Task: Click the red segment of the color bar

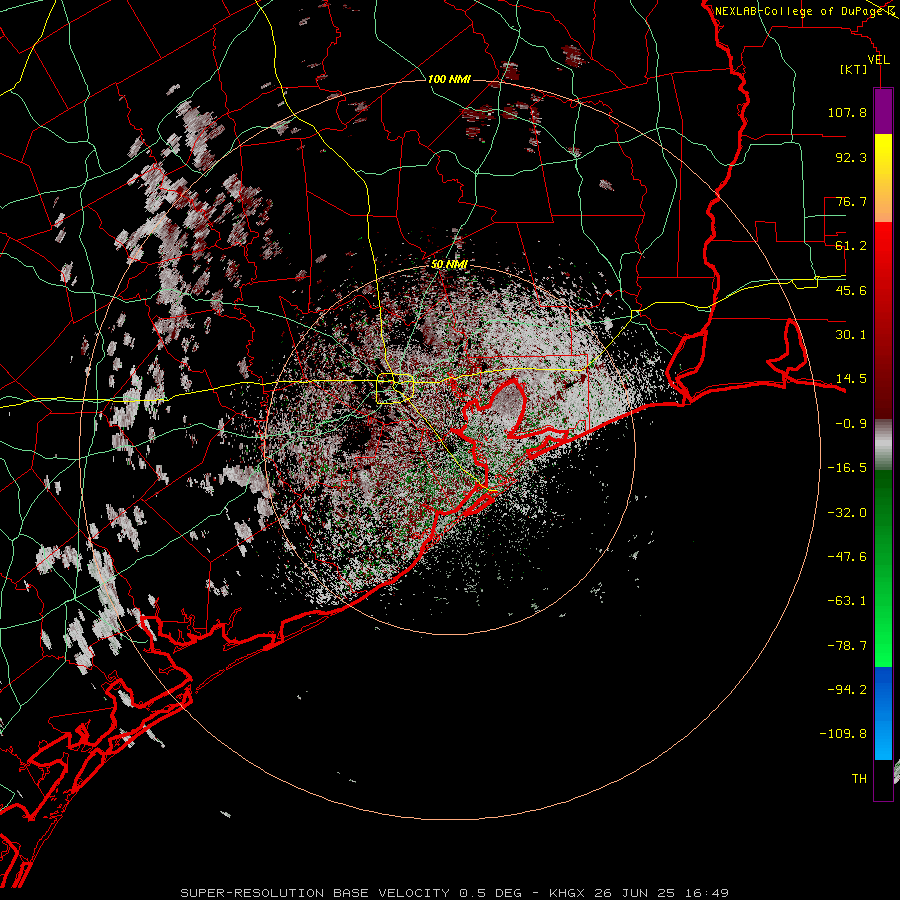Action: (883, 320)
